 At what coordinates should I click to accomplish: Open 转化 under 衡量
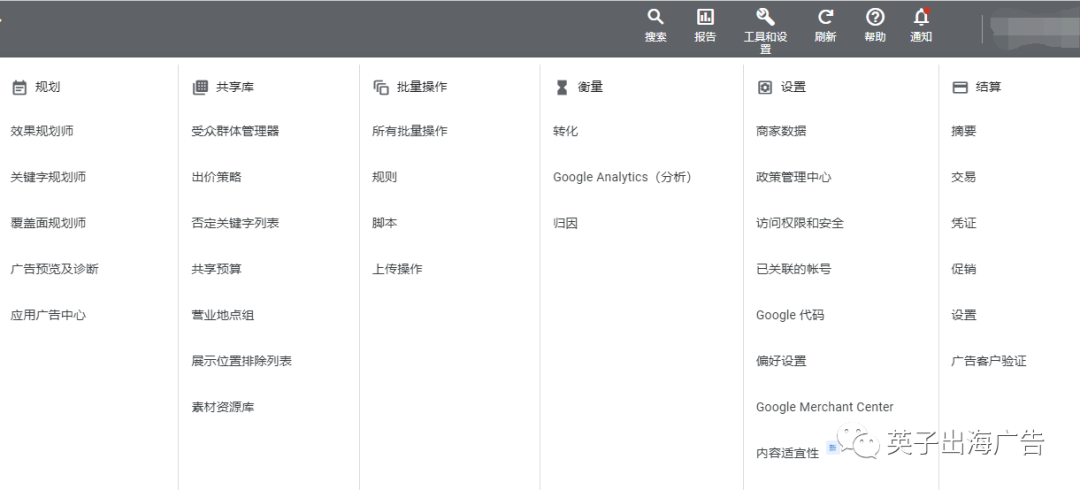(565, 131)
